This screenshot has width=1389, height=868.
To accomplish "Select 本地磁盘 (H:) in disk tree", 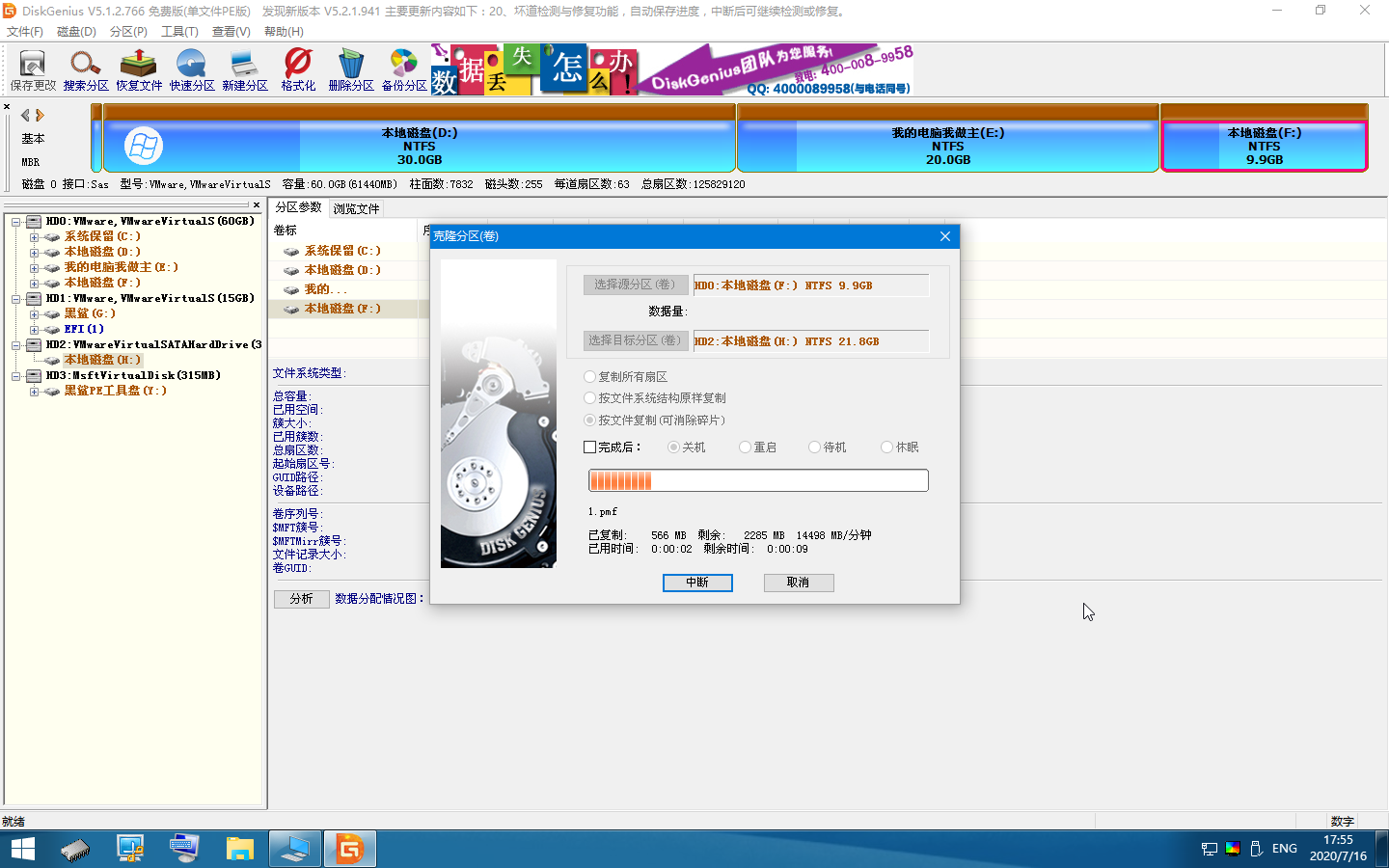I will (x=102, y=360).
